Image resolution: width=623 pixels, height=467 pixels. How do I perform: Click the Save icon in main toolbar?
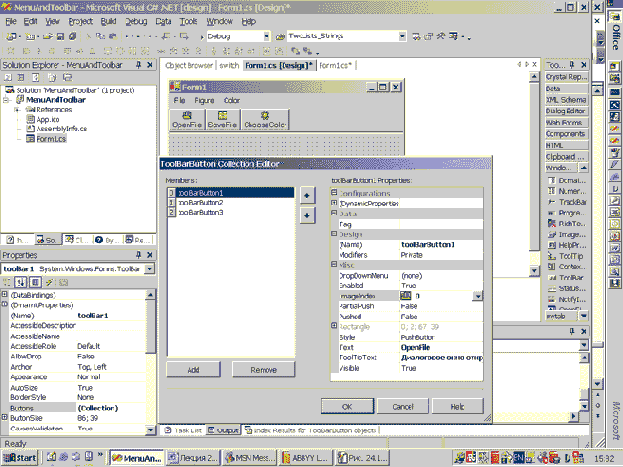62,36
